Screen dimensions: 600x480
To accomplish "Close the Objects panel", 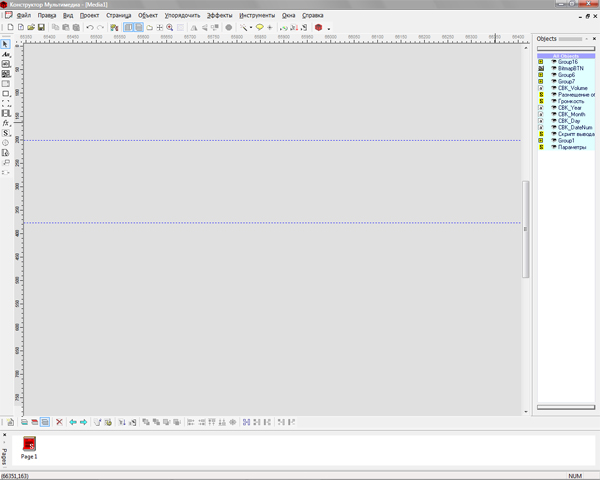I will click(x=594, y=39).
